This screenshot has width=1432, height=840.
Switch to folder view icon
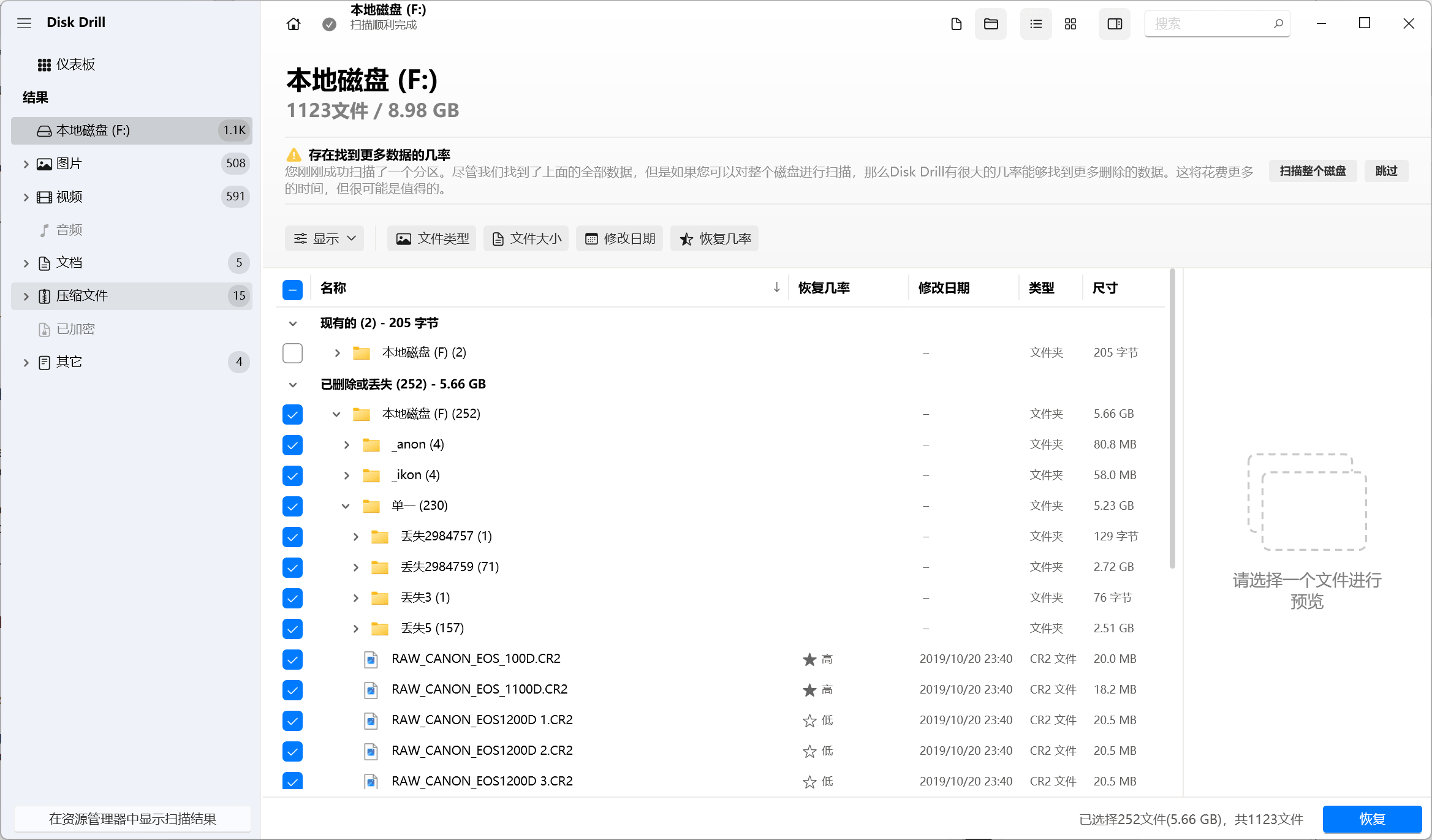[991, 24]
